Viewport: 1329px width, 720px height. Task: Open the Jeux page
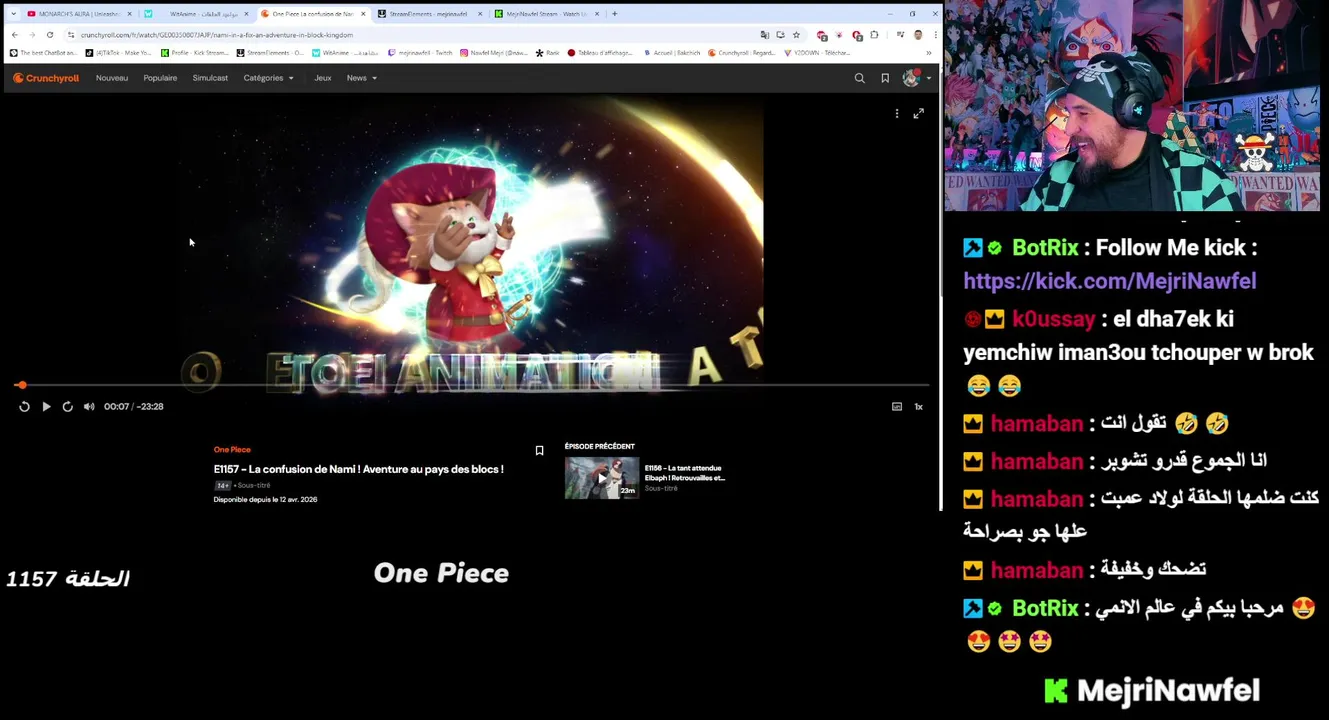coord(323,78)
